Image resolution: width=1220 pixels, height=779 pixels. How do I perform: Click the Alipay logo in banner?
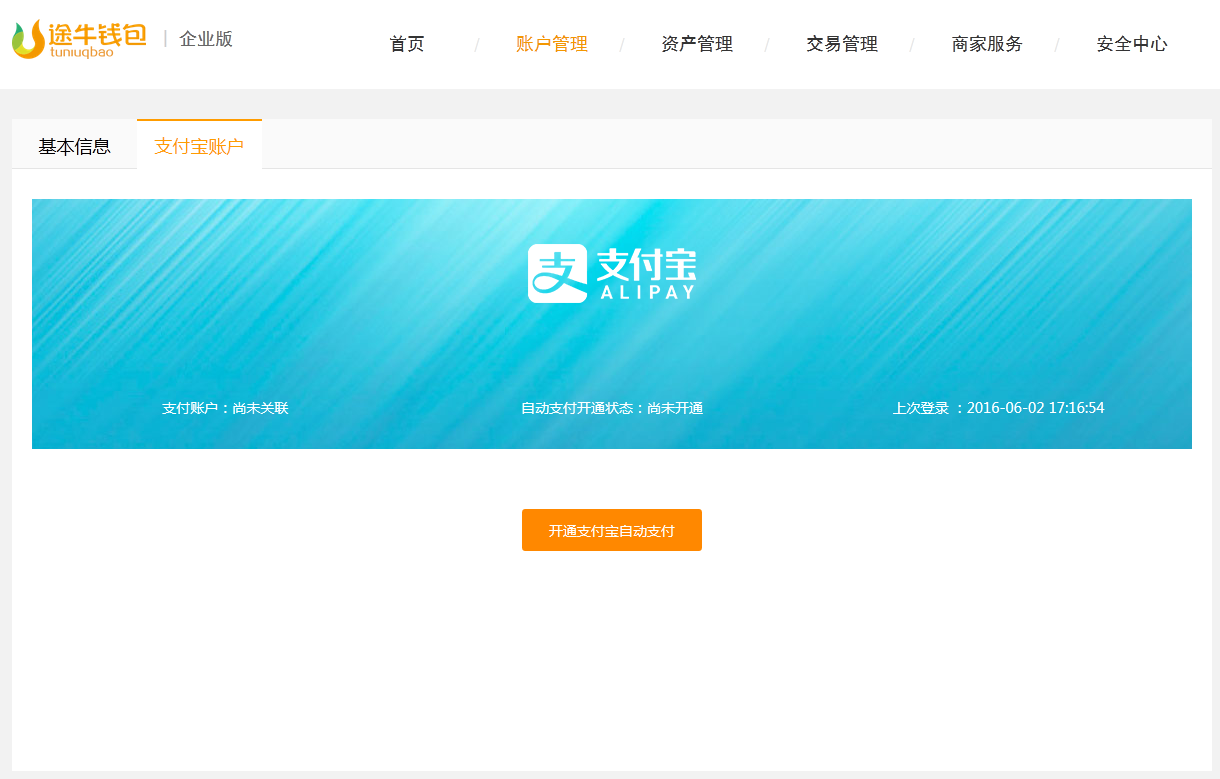click(x=612, y=273)
